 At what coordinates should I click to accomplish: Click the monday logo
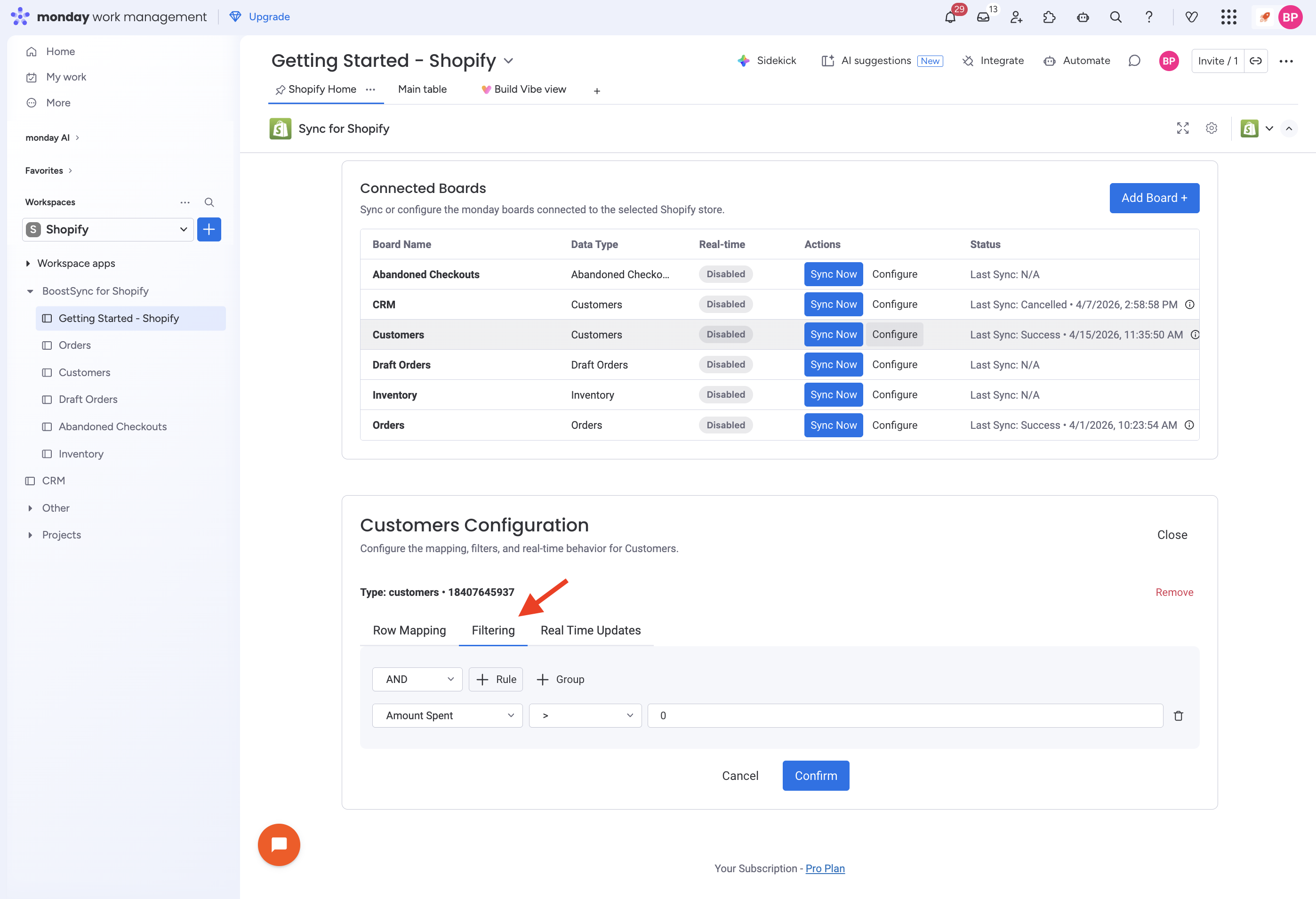tap(20, 16)
